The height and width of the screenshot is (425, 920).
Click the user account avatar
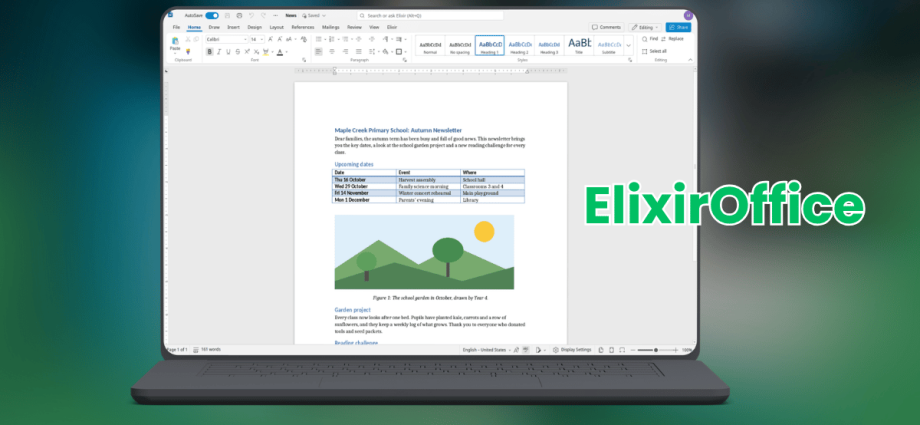coord(688,15)
